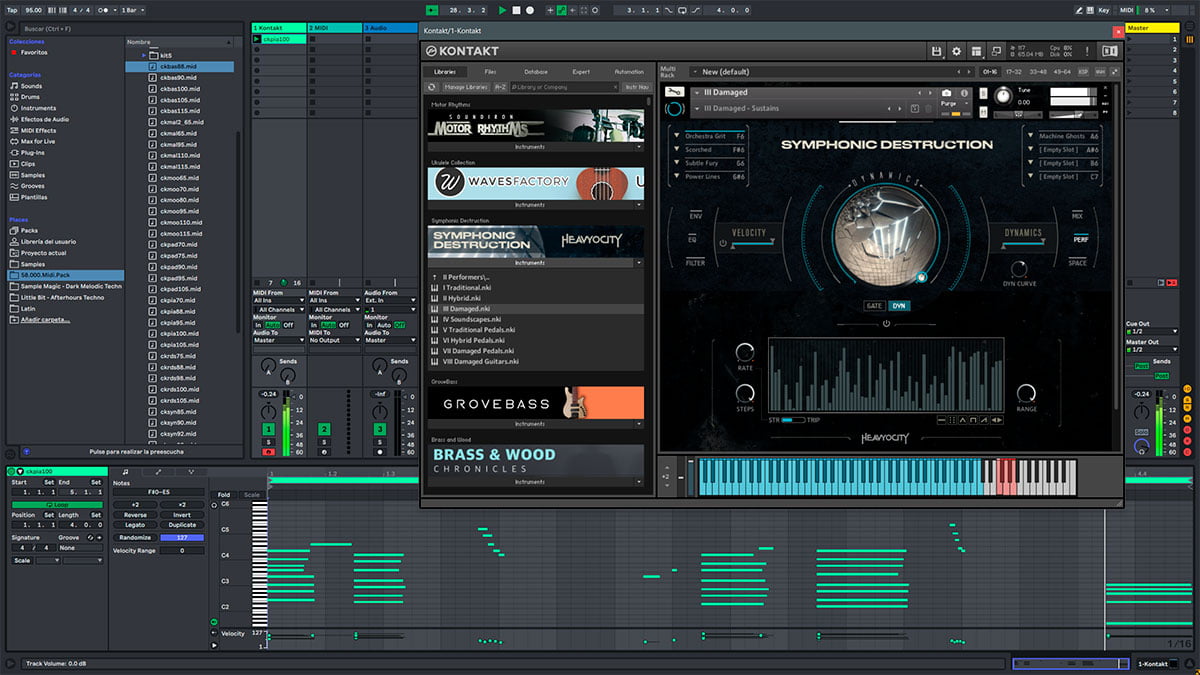
Task: Toggle the Velocity power icon
Action: (x=723, y=243)
